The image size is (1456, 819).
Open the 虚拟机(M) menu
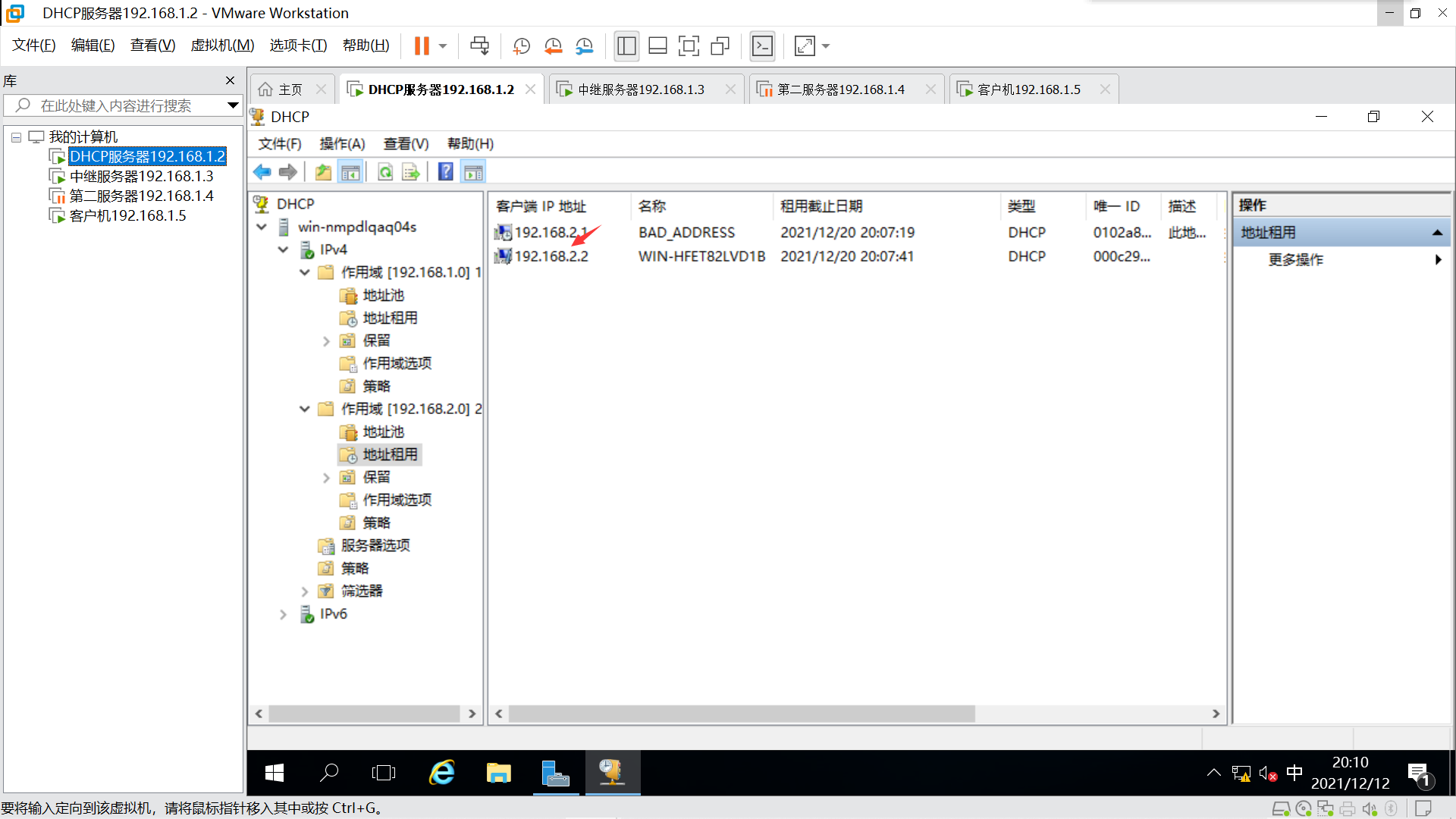pyautogui.click(x=222, y=45)
